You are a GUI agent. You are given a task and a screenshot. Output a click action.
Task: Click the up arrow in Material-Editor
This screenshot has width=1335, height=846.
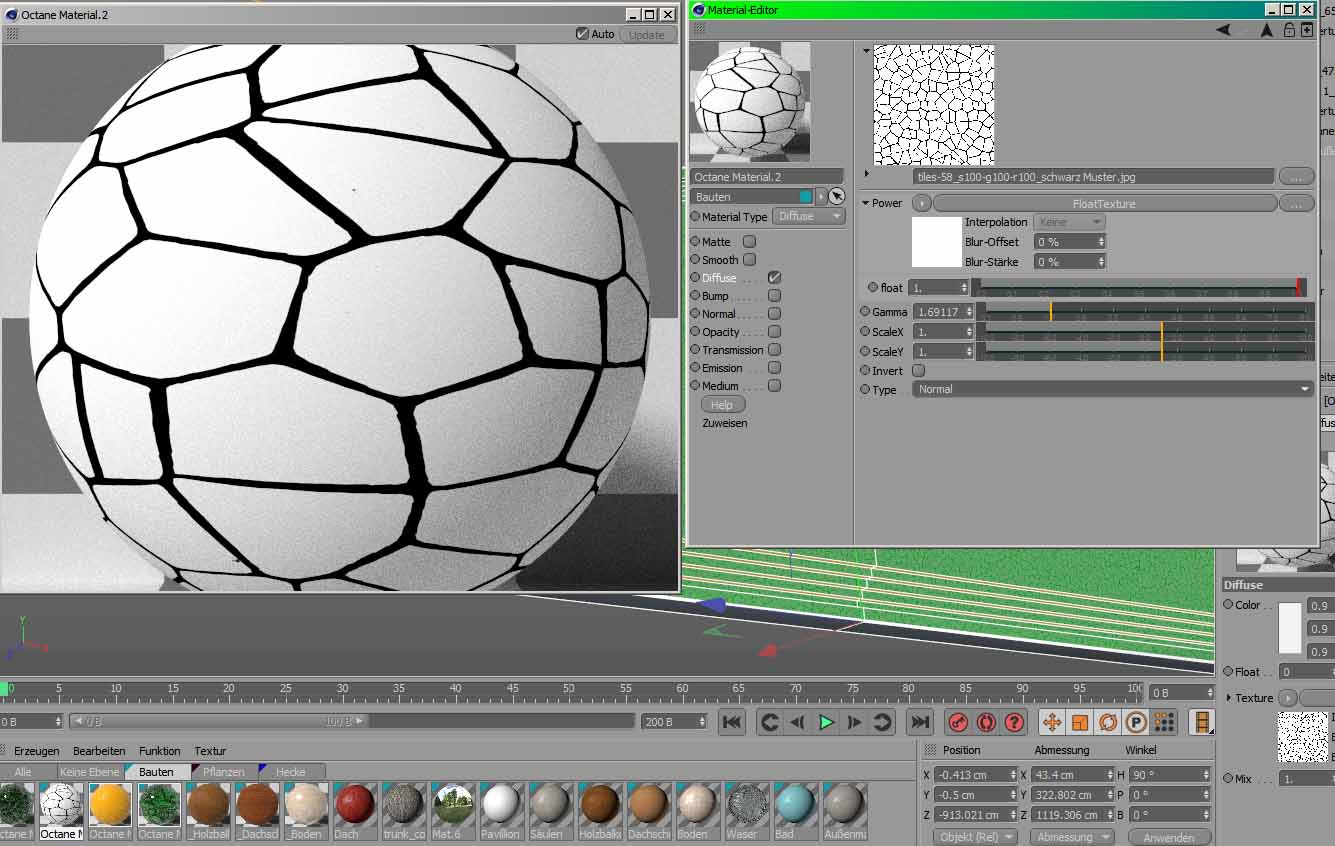point(1267,30)
